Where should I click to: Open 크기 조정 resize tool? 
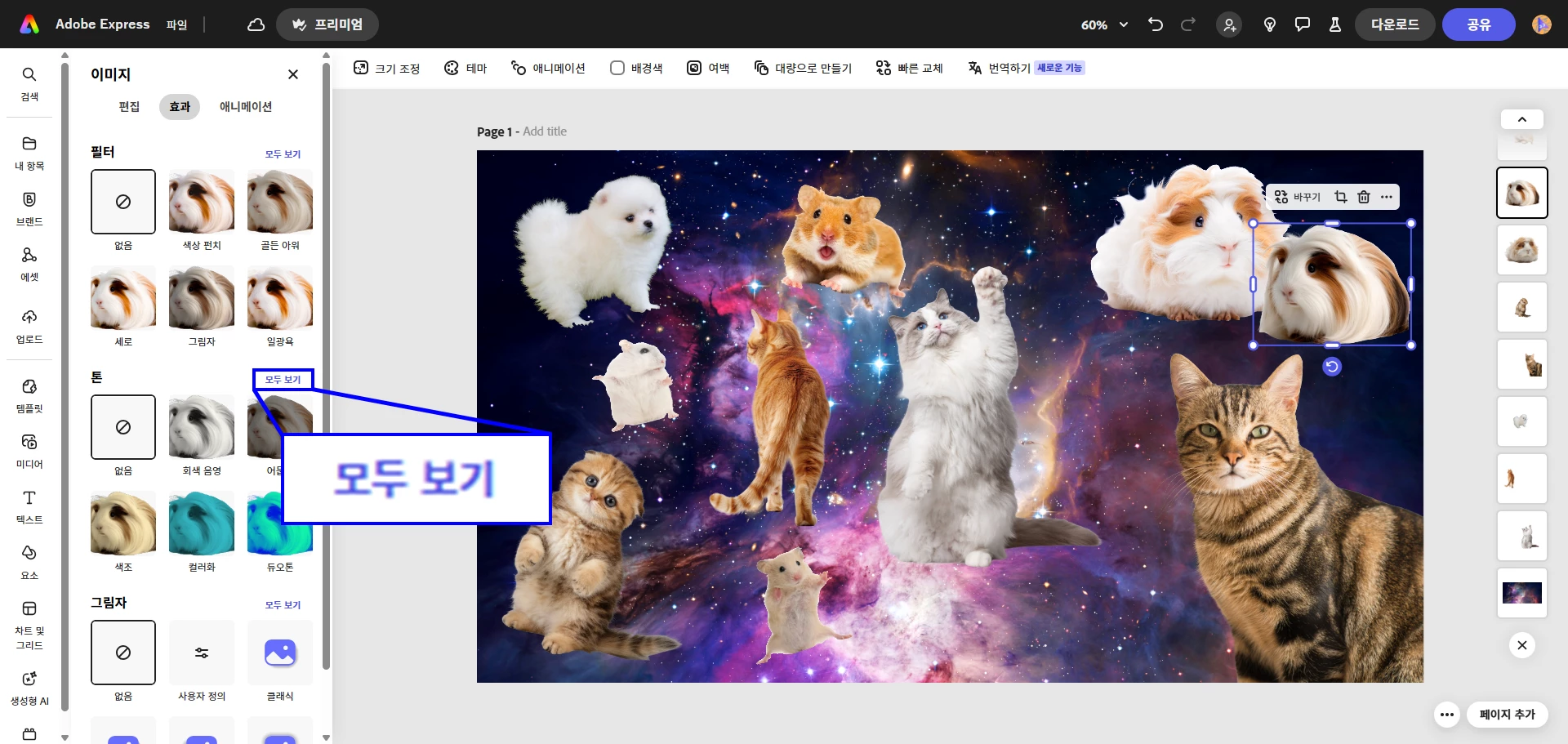(x=386, y=68)
